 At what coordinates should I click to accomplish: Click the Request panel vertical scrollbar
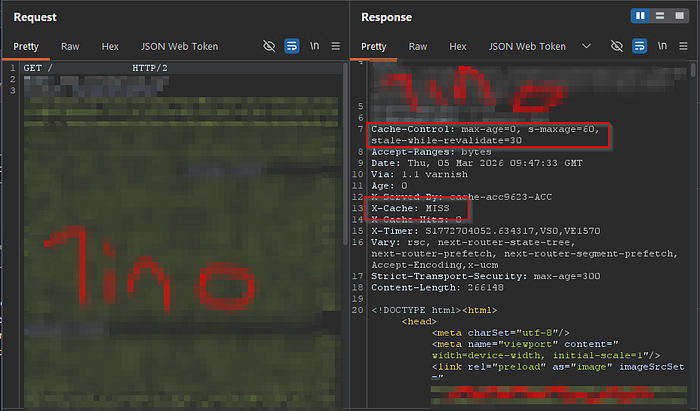(x=345, y=154)
